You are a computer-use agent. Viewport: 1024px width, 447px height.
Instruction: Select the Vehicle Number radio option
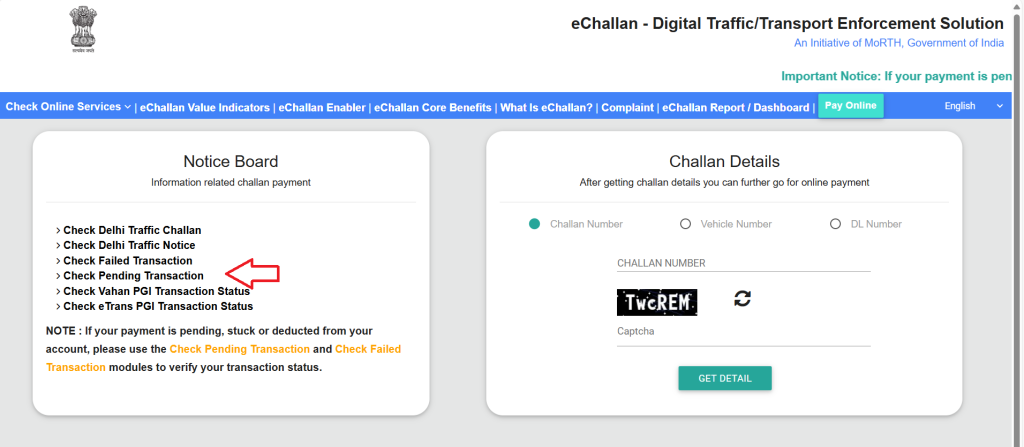686,224
